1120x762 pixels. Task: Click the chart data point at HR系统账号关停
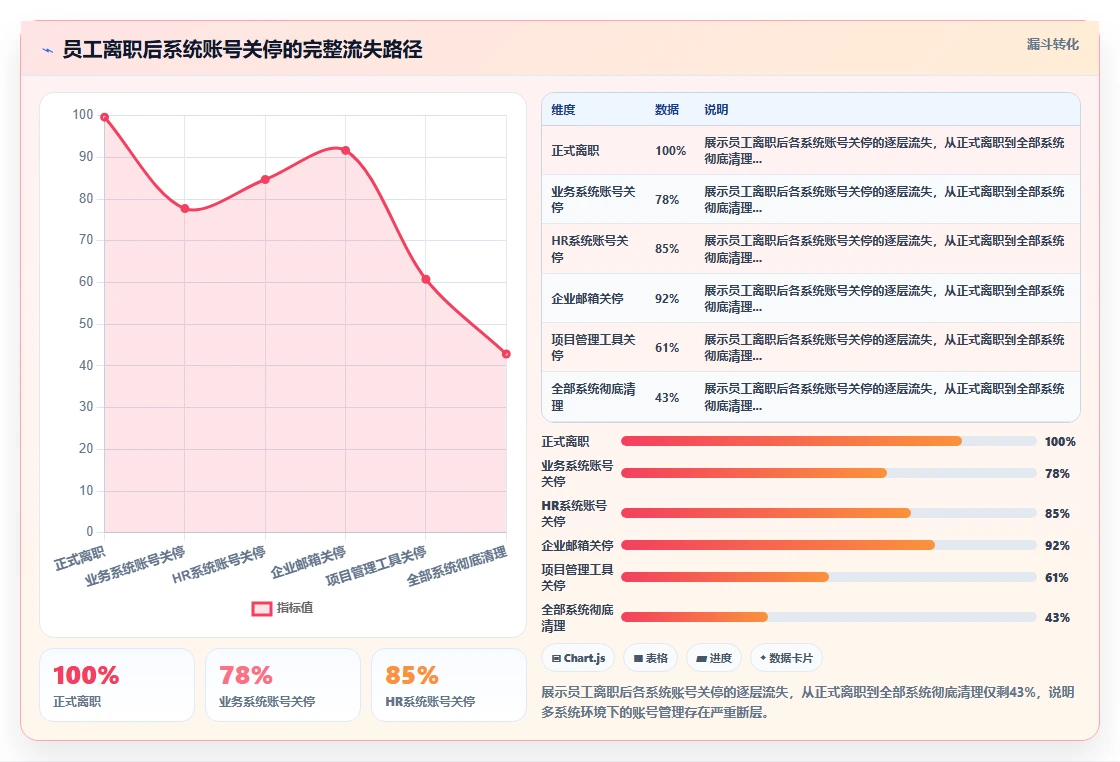click(x=265, y=179)
